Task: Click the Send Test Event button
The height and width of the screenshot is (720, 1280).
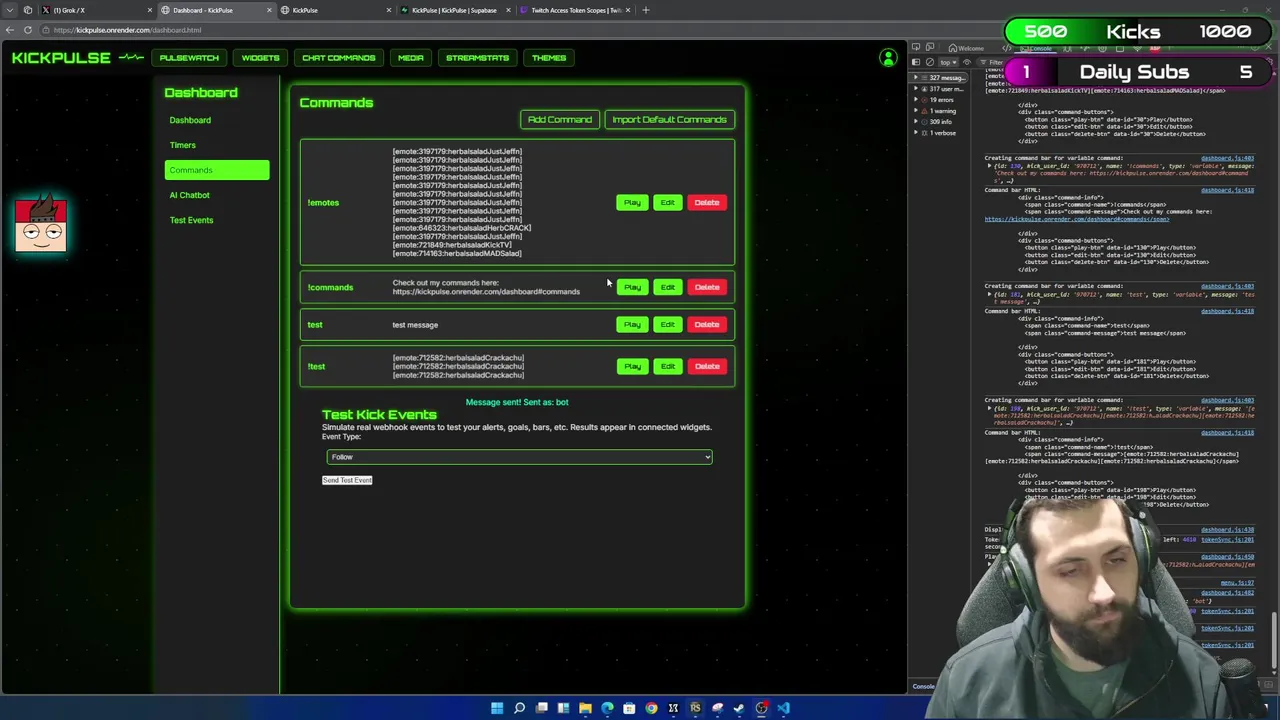Action: point(347,480)
